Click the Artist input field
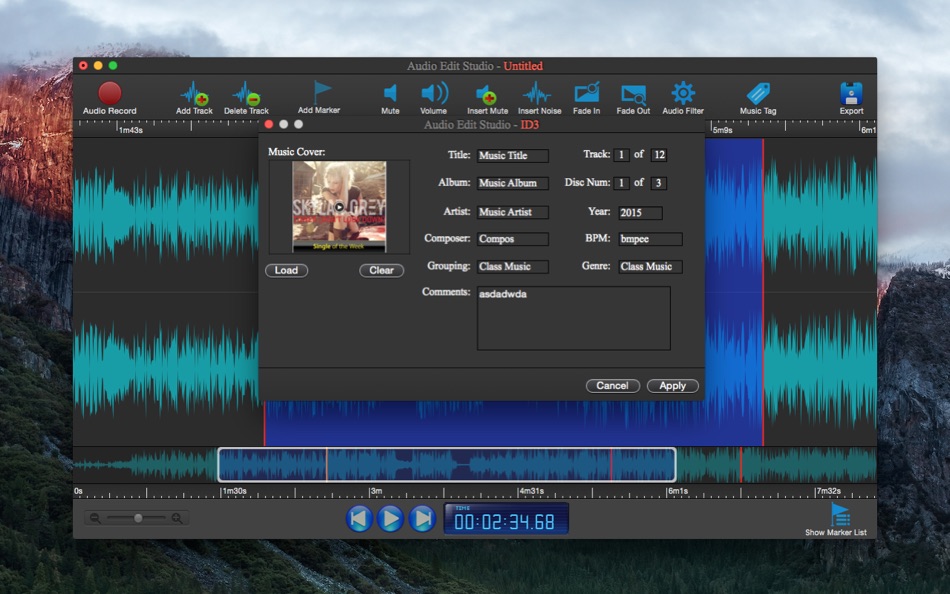Viewport: 950px width, 594px height. [513, 212]
